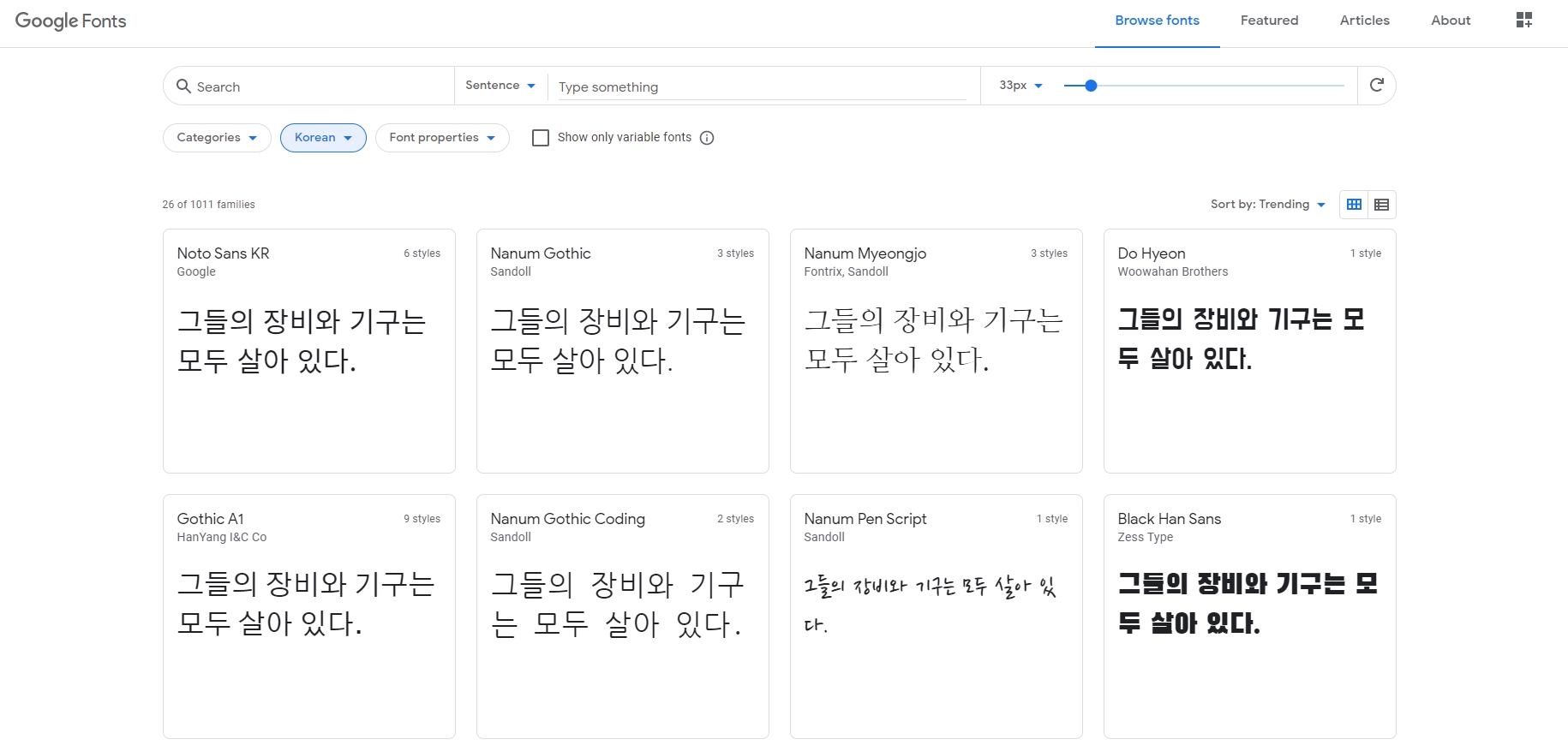The height and width of the screenshot is (745, 1568).
Task: Click '1 style' on Do Hyeon
Action: tap(1366, 253)
